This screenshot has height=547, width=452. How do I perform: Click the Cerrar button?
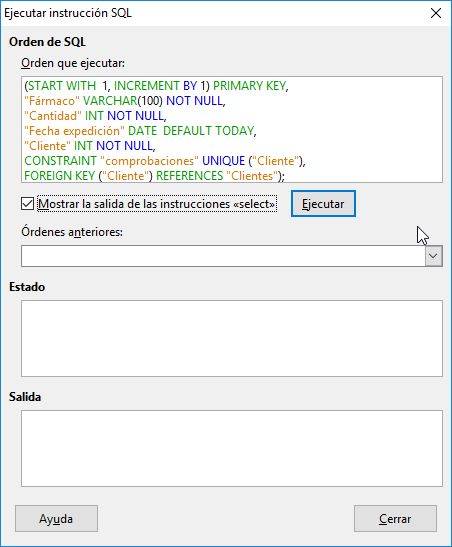[x=395, y=518]
